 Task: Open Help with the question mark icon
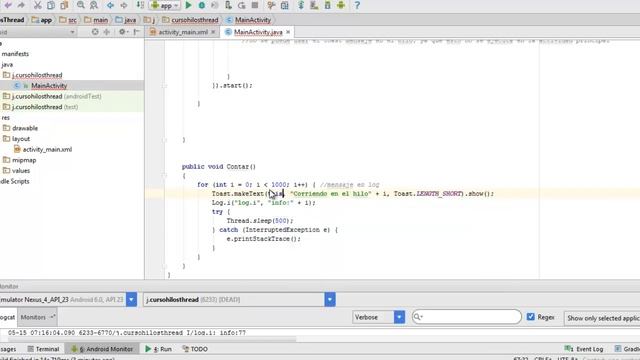pyautogui.click(x=357, y=5)
